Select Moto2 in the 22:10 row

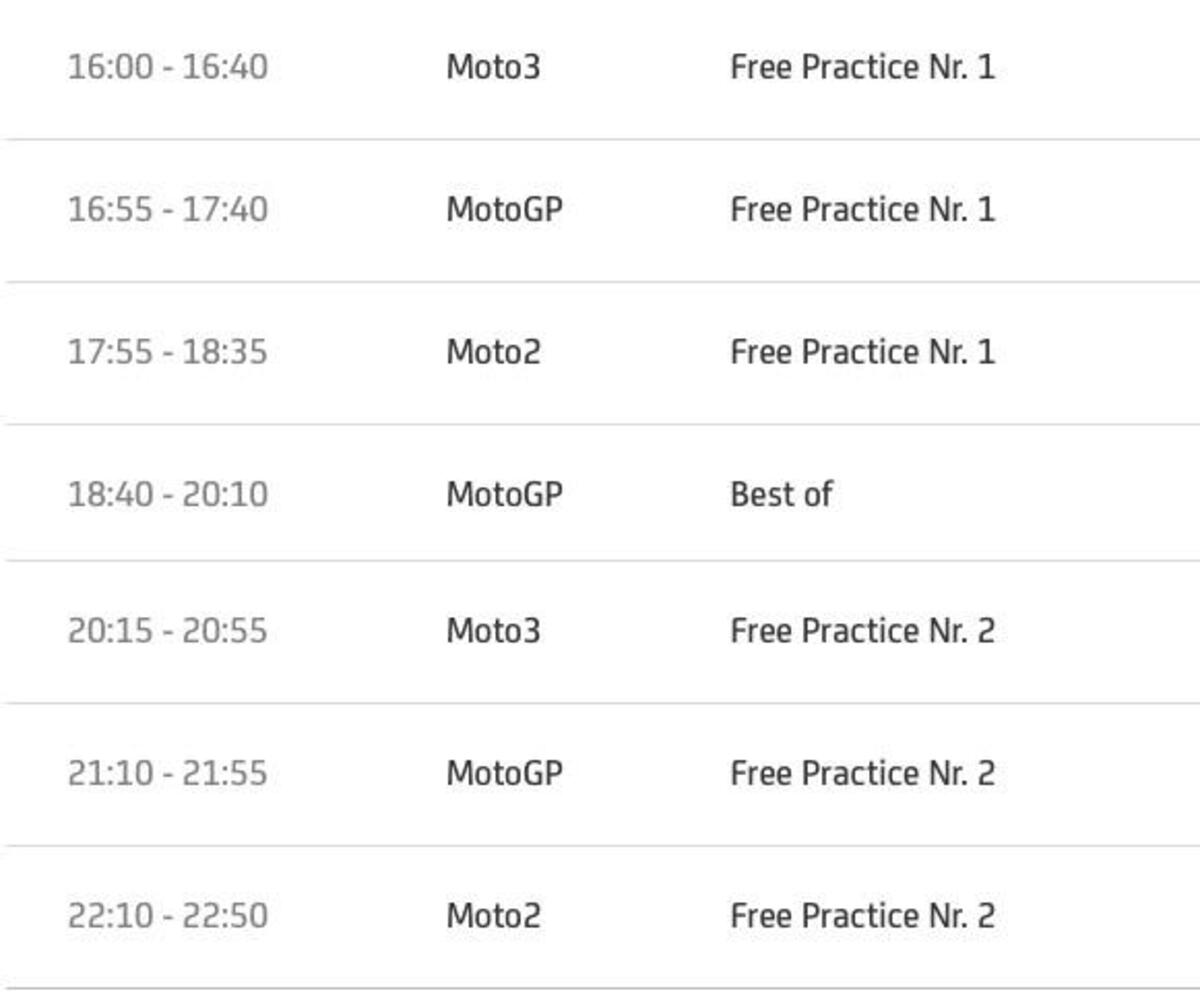pos(493,915)
